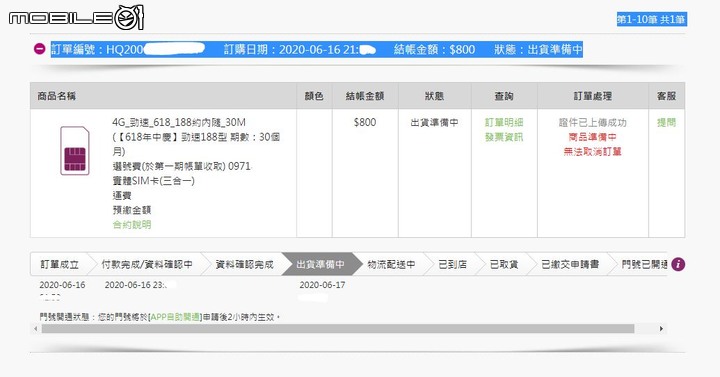Click the 實體SIM卡(三合一) text

[153, 181]
